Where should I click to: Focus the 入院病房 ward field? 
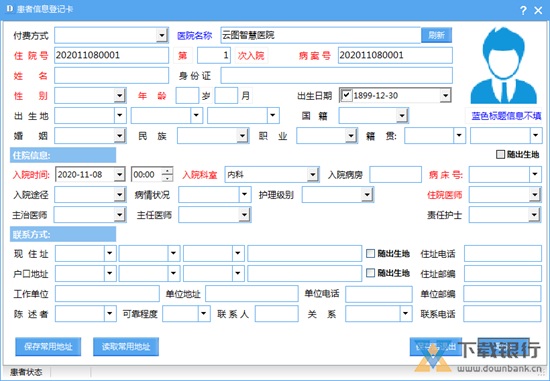(x=395, y=174)
